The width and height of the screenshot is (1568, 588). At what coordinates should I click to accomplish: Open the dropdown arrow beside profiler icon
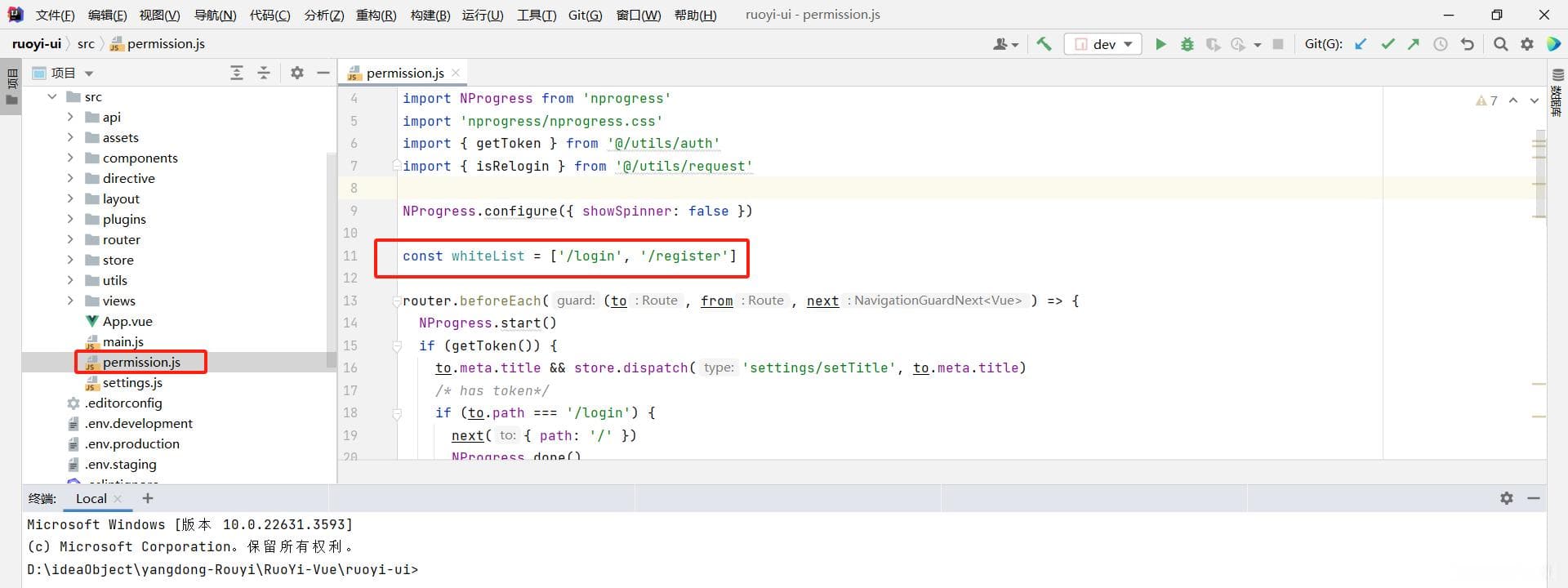[x=1258, y=45]
